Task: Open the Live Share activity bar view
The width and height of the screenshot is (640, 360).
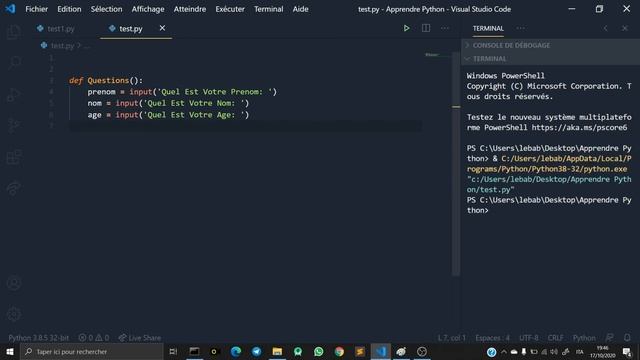Action: pyautogui.click(x=14, y=188)
